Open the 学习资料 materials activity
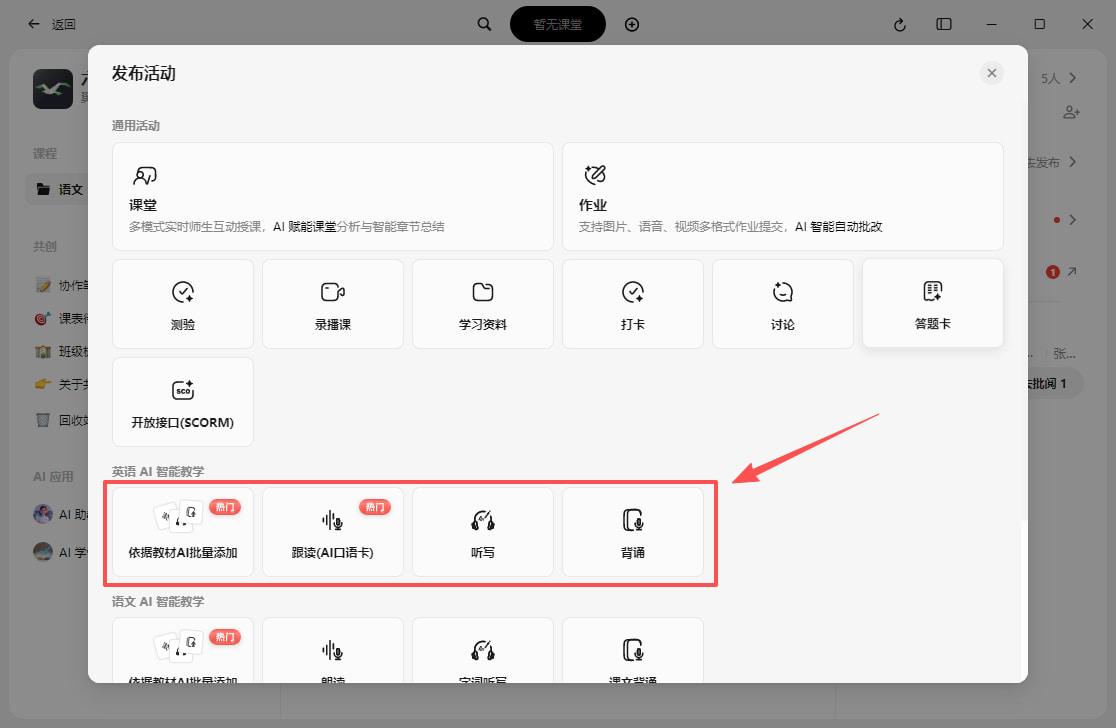Viewport: 1116px width, 728px height. click(x=483, y=304)
